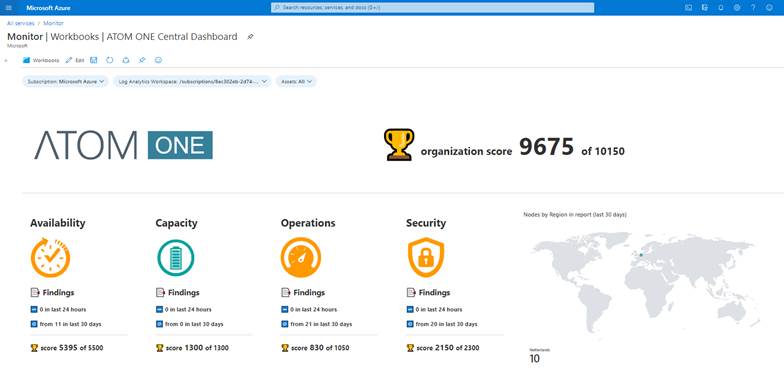Click the Edit pencil toolbar button

(x=75, y=60)
